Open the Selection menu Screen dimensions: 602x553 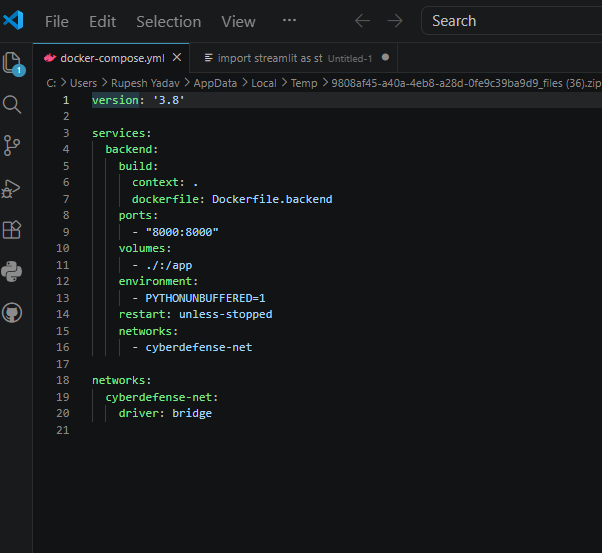click(169, 22)
